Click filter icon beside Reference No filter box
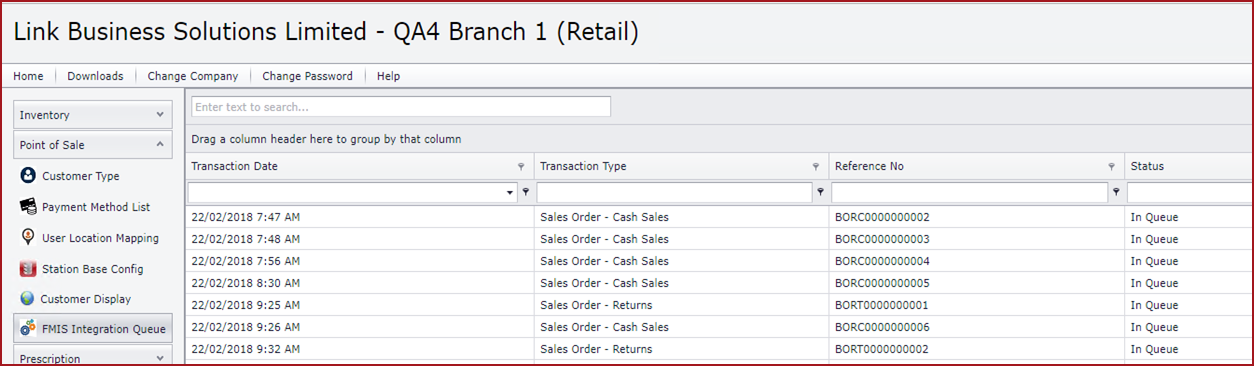 point(1116,192)
